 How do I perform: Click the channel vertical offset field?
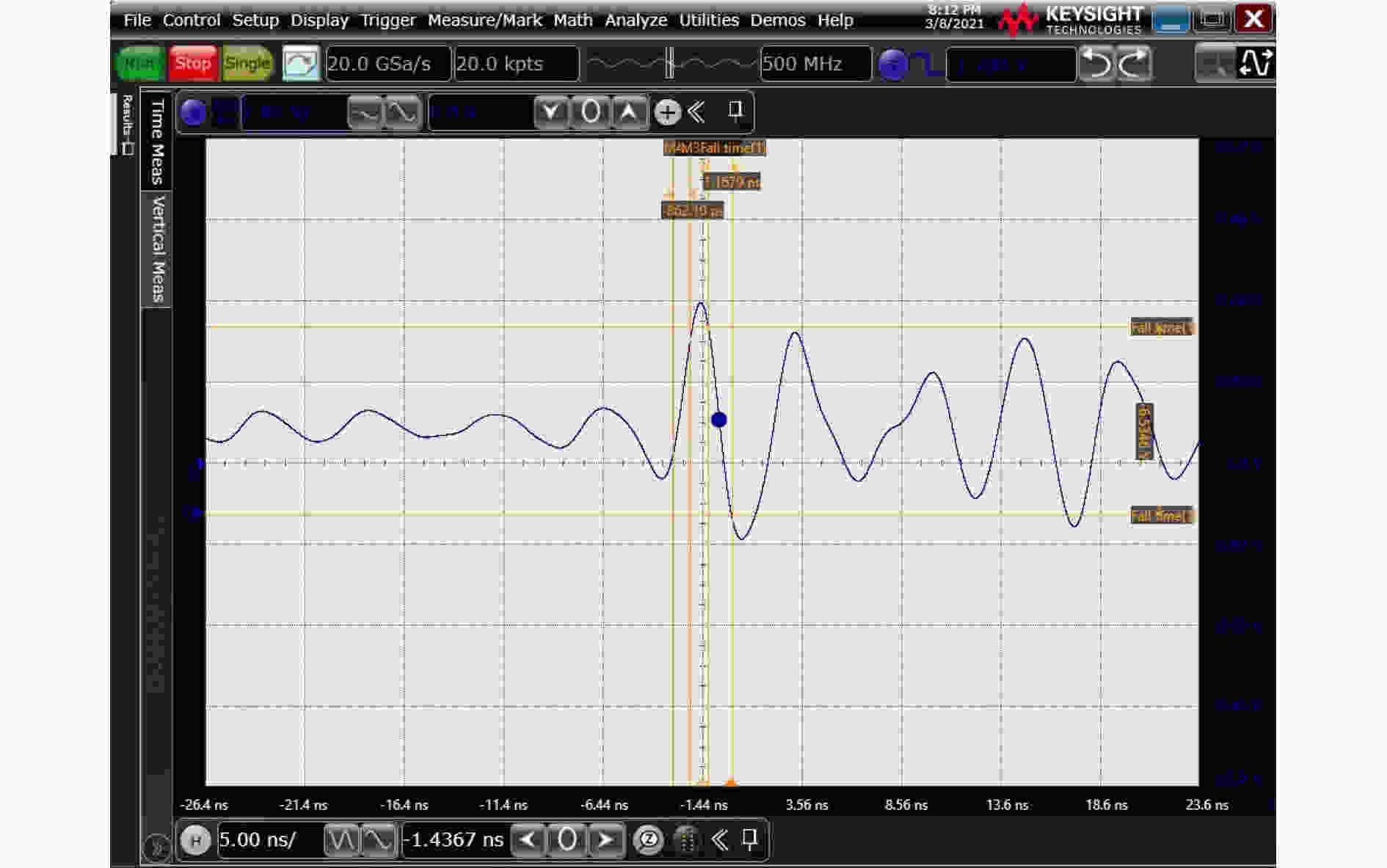coord(481,113)
